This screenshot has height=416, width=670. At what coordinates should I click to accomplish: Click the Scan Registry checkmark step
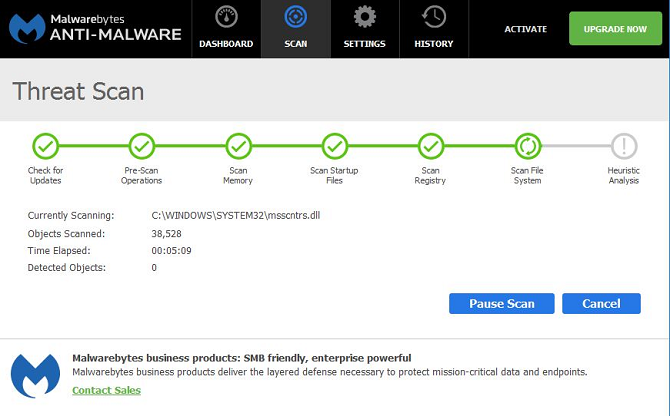(x=431, y=146)
